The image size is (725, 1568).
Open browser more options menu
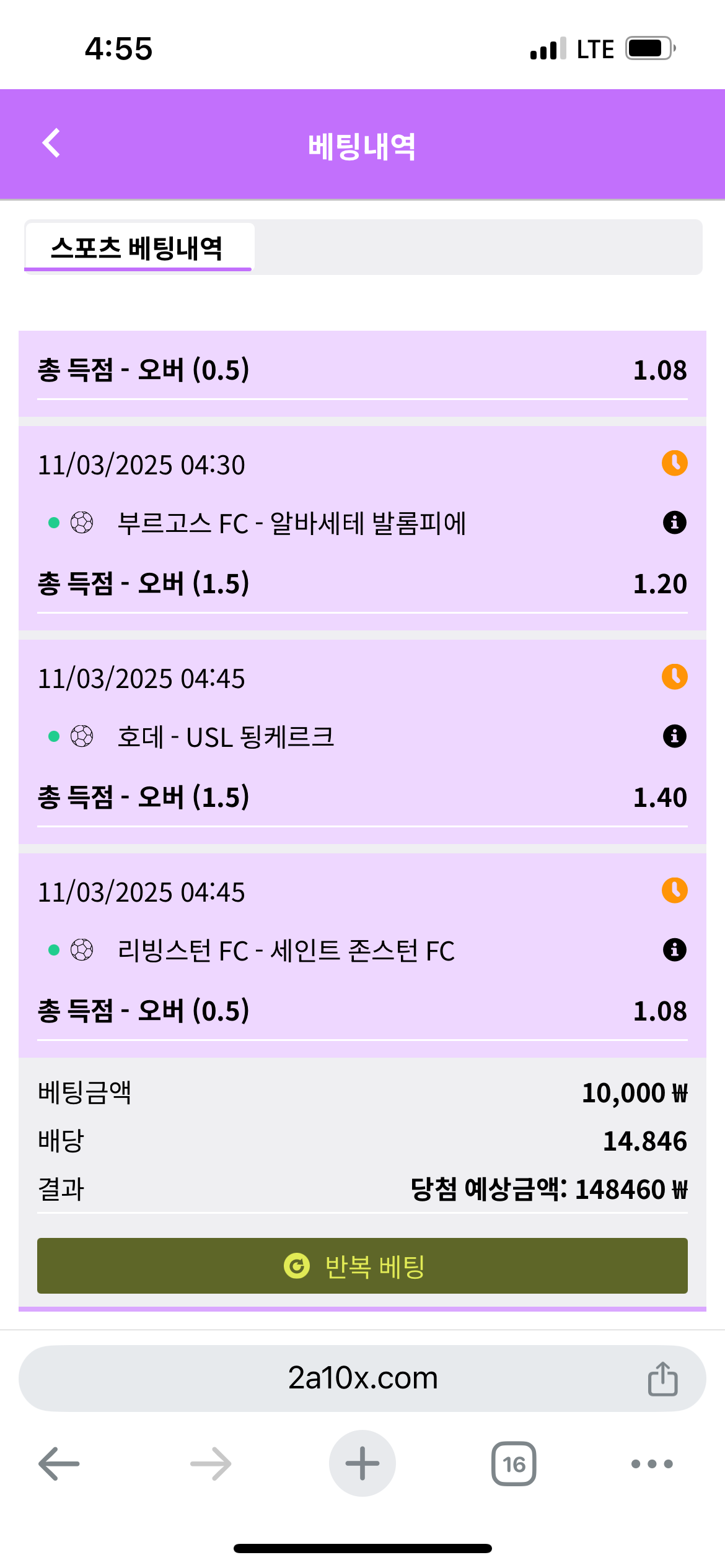[x=651, y=1464]
